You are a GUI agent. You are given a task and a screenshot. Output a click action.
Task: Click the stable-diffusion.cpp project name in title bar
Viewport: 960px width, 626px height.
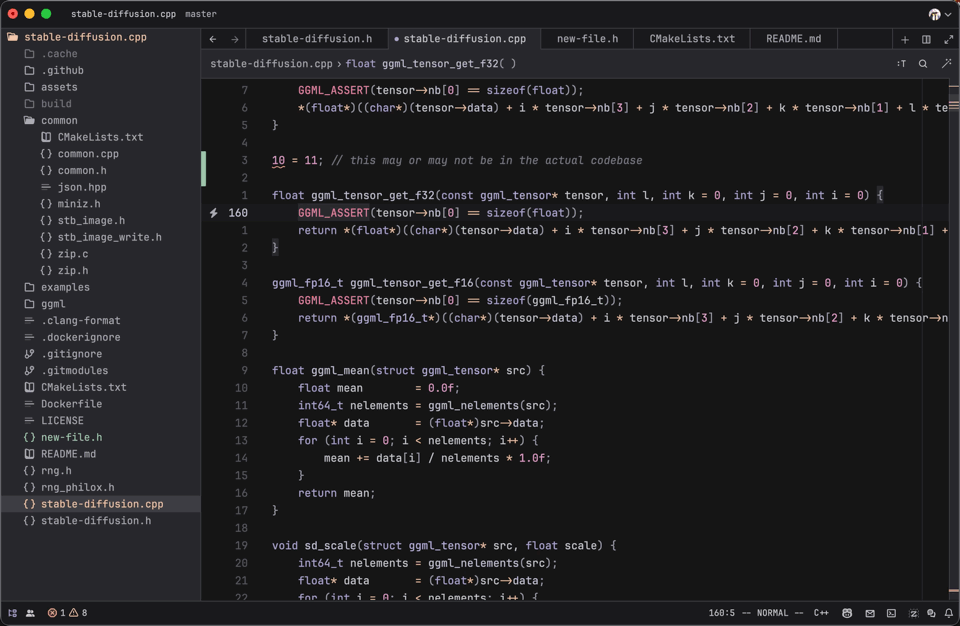point(123,14)
